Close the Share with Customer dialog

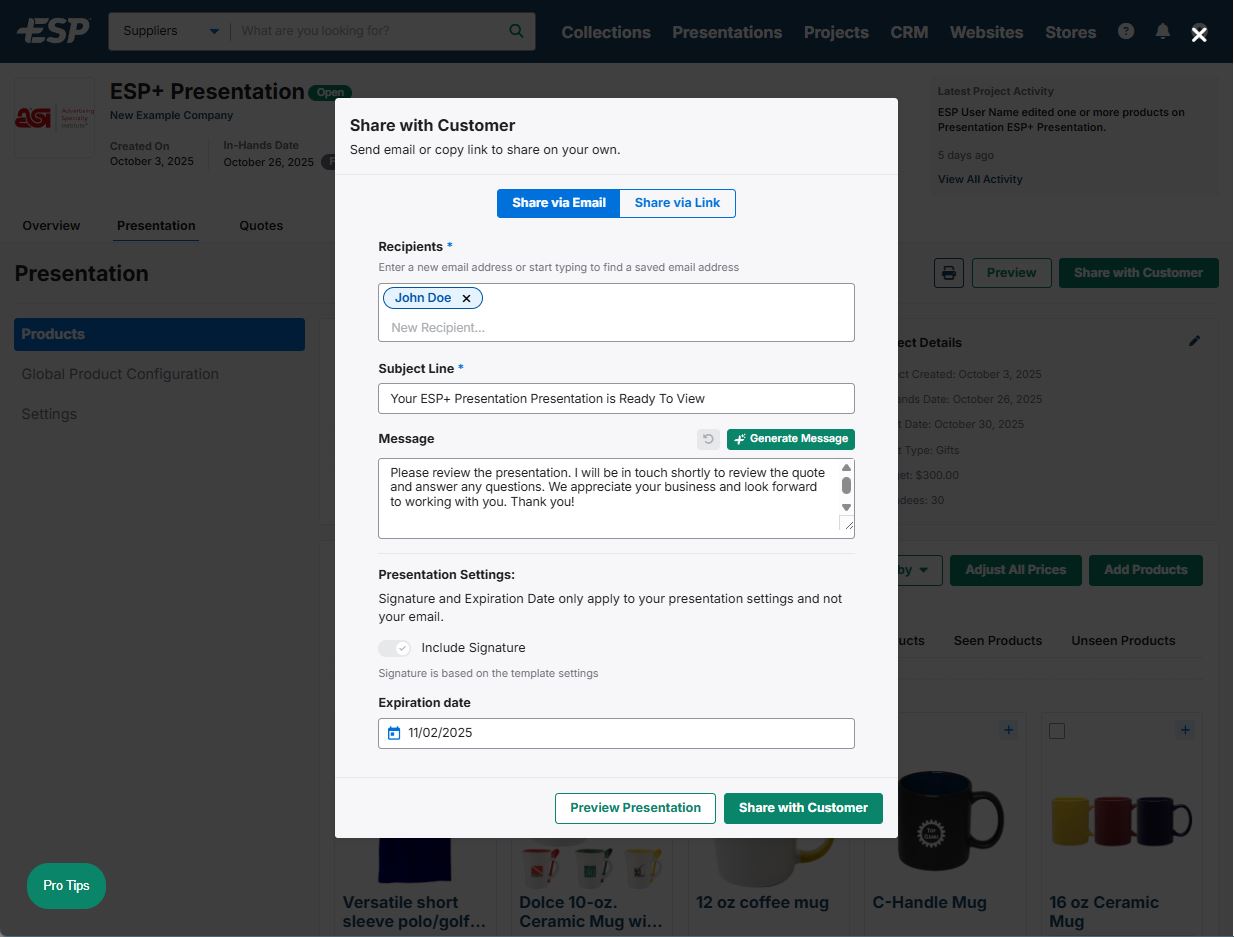pyautogui.click(x=1199, y=34)
